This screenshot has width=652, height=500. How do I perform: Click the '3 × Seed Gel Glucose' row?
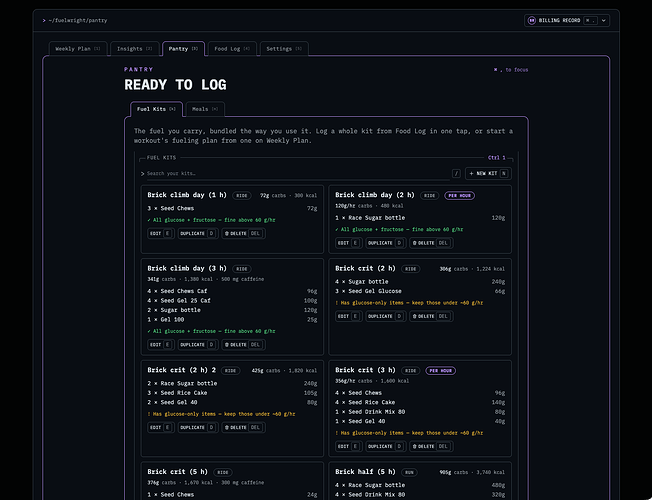coord(420,291)
